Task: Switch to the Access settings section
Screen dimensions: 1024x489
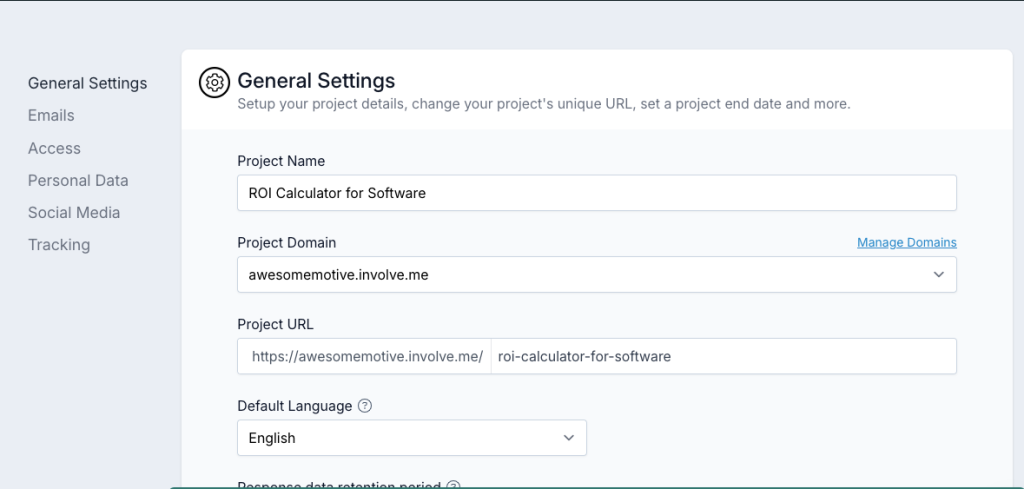Action: [54, 148]
